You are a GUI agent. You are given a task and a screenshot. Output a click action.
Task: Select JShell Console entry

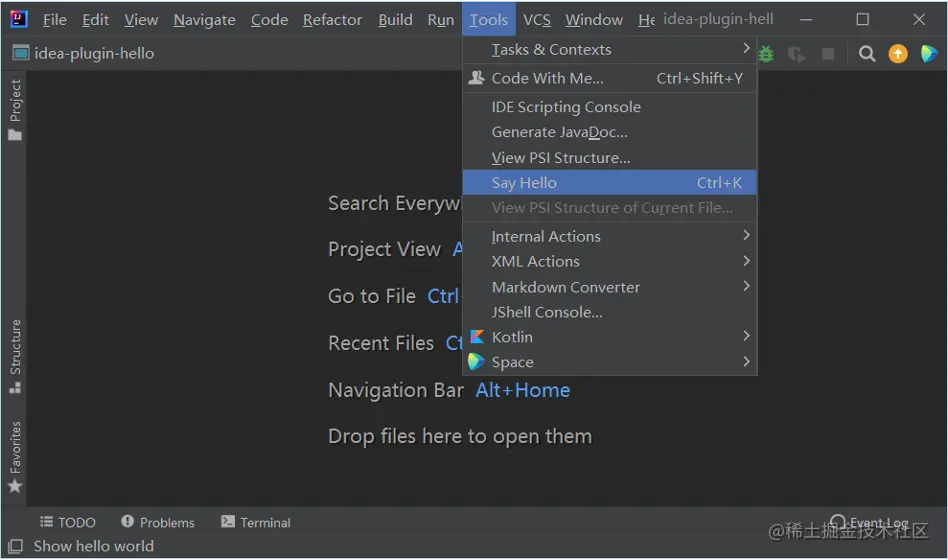[x=609, y=313]
